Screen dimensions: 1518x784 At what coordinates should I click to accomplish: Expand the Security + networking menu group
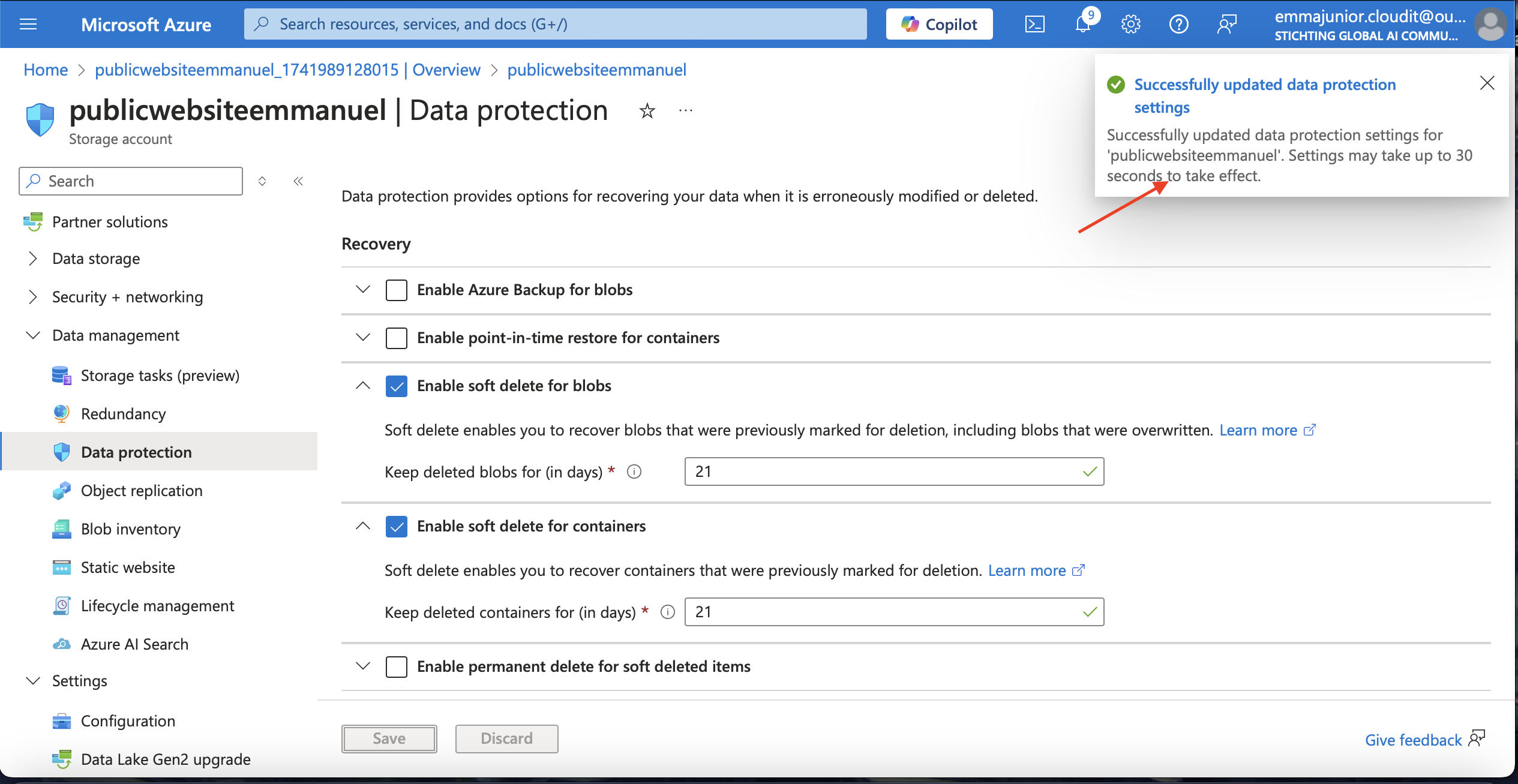point(33,297)
